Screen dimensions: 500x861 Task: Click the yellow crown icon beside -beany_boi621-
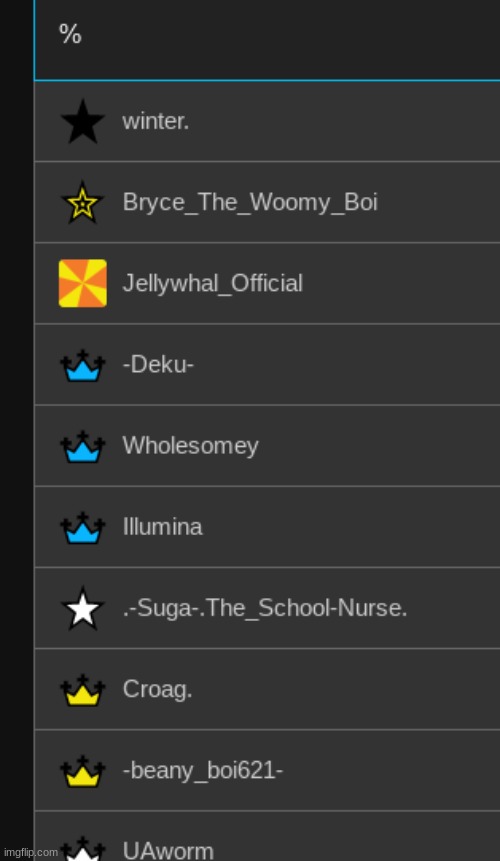[82, 771]
